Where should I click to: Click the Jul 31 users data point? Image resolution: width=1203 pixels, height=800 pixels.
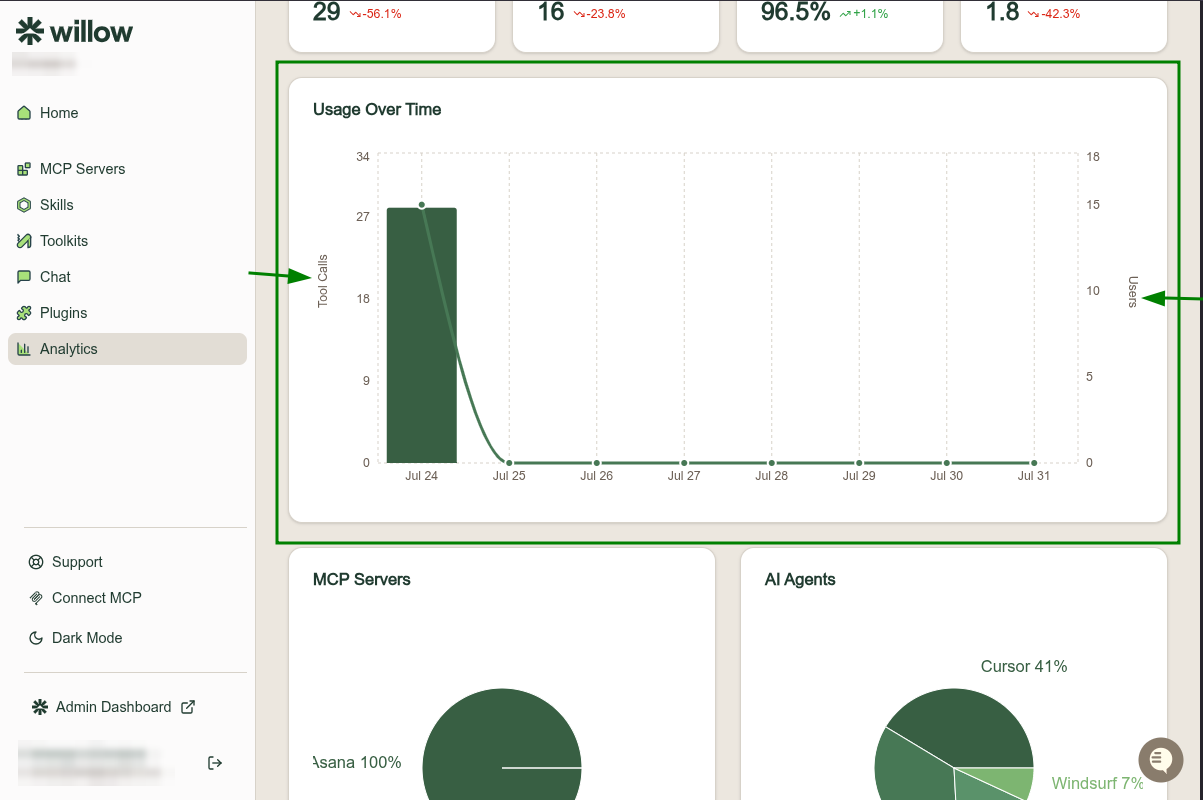click(1034, 463)
